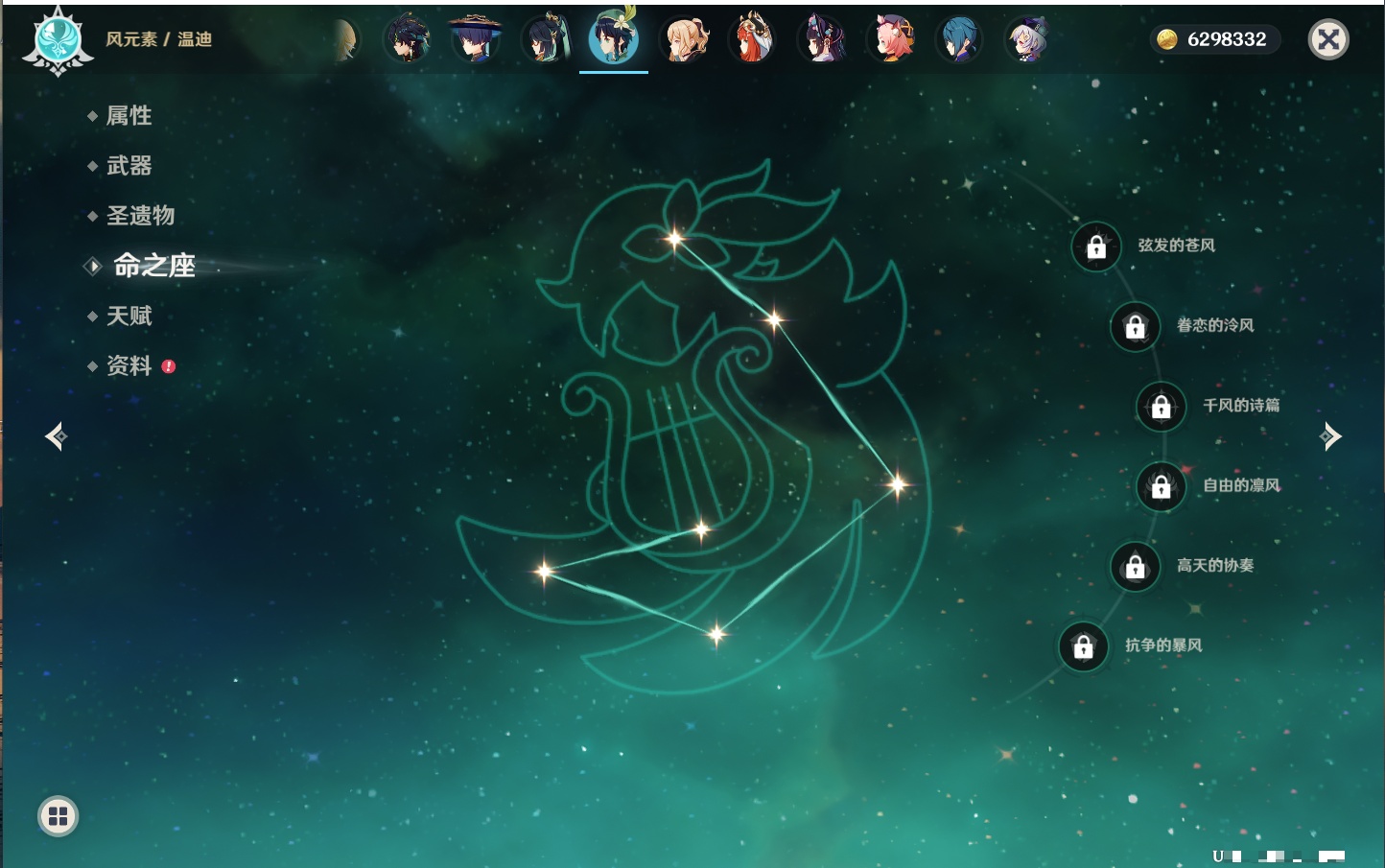This screenshot has height=868, width=1385.
Task: Select the blue-haired character portrait
Action: 959,40
